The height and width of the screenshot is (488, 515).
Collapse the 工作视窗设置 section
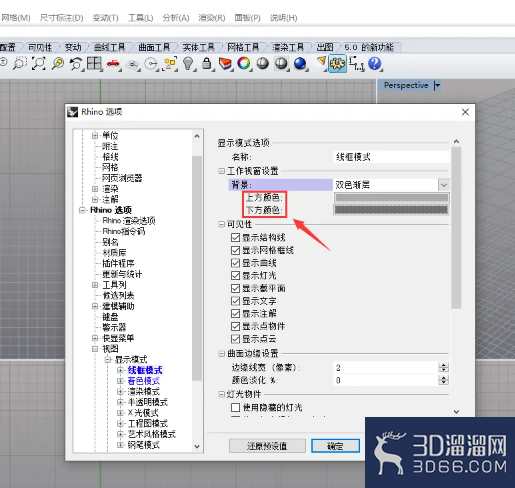(x=221, y=171)
